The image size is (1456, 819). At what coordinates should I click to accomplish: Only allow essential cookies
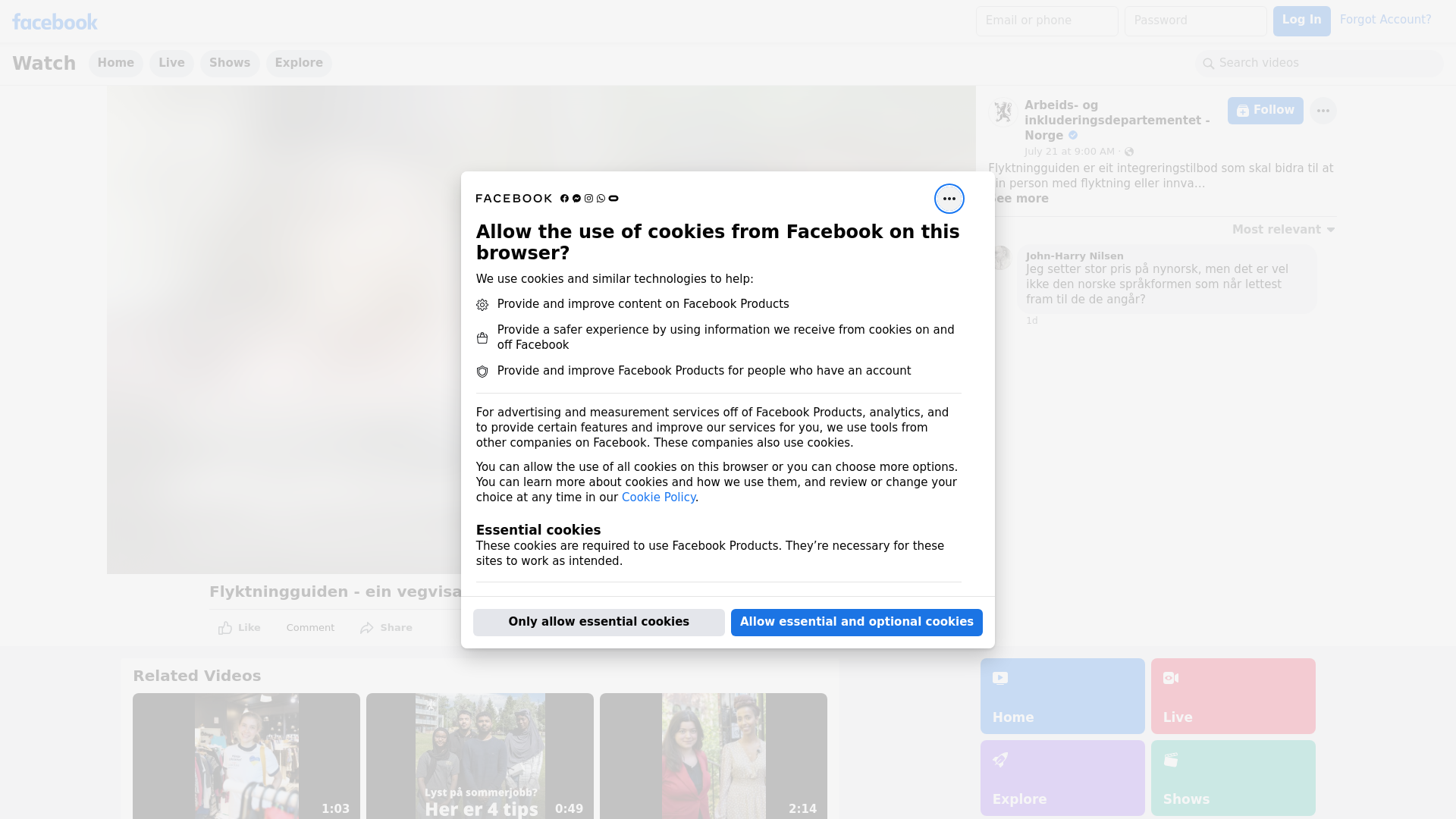[x=598, y=622]
